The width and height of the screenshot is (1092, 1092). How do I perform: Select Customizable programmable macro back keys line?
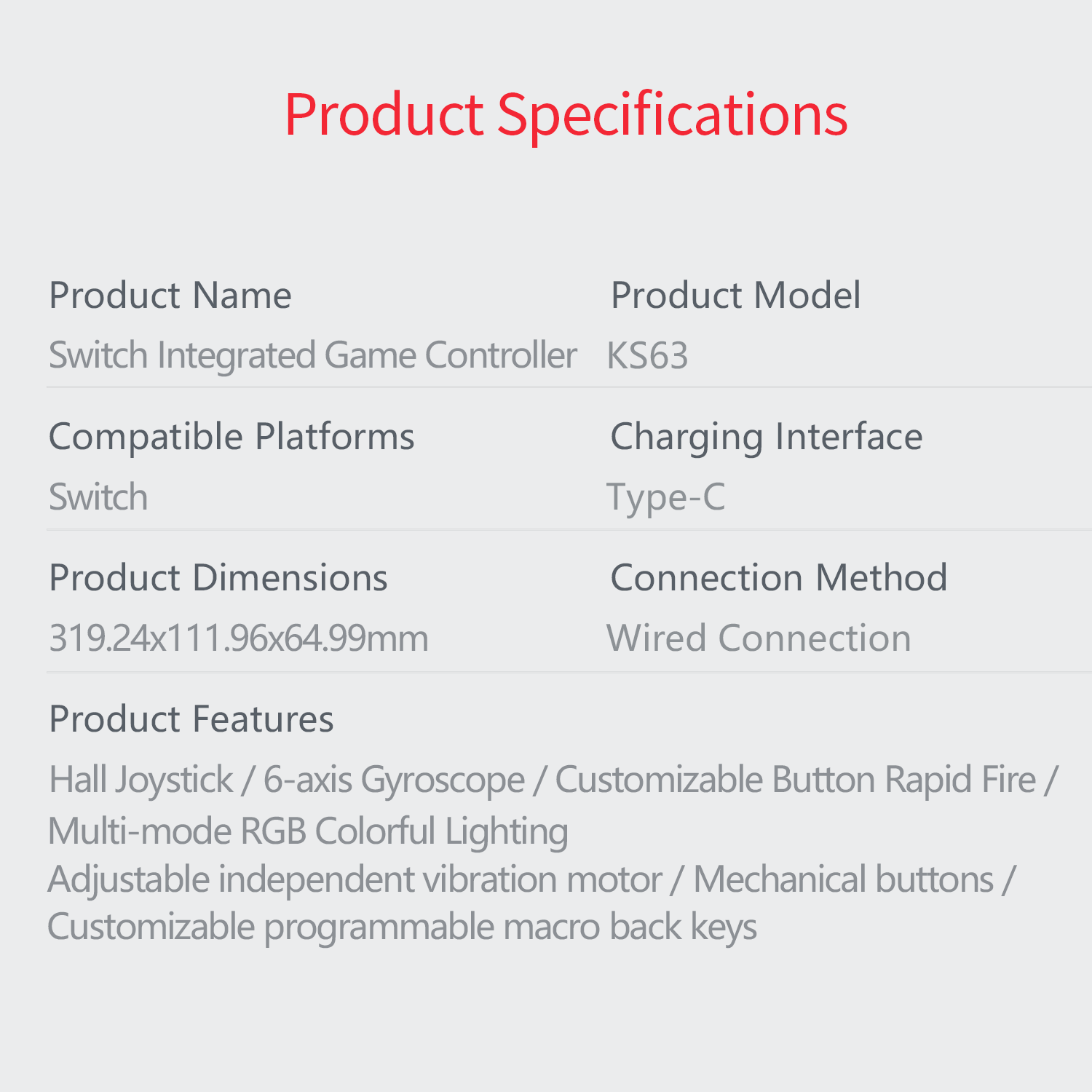tap(402, 927)
